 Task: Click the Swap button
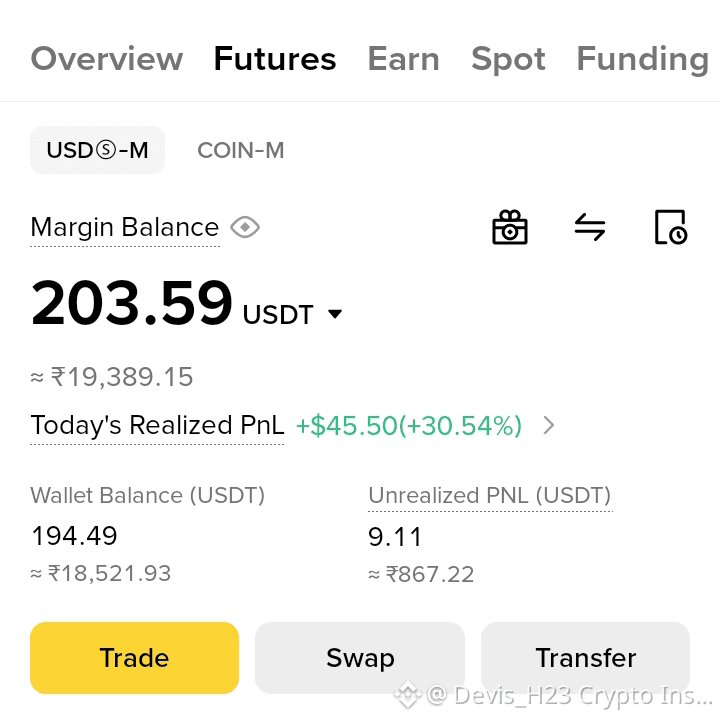(360, 658)
